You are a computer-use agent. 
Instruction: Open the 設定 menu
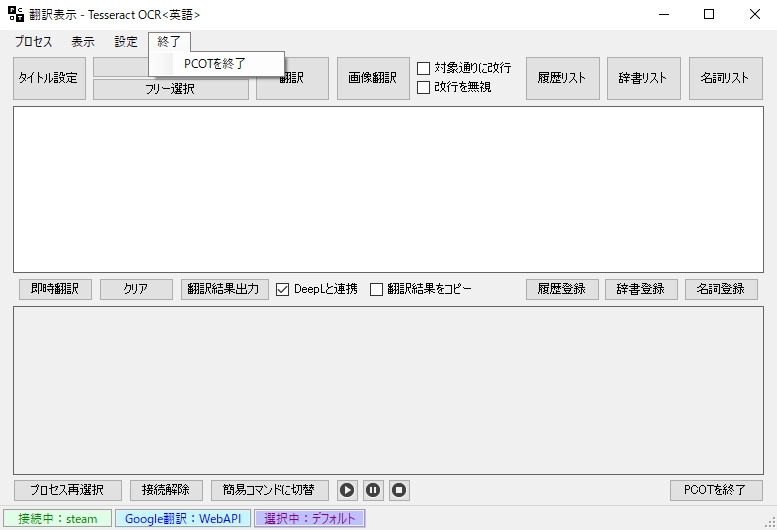(x=126, y=42)
